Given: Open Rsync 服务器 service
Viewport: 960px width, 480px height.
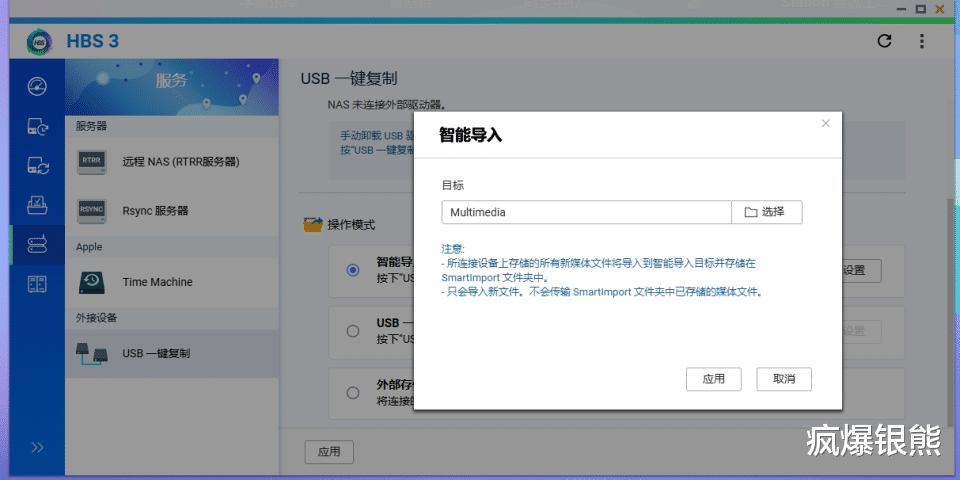Looking at the screenshot, I should pyautogui.click(x=171, y=211).
